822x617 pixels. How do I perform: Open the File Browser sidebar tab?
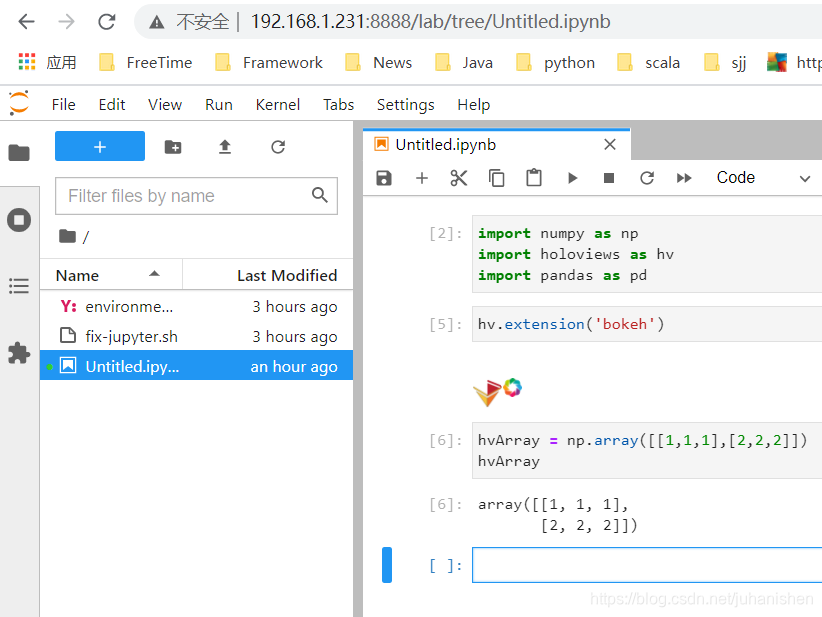pos(19,153)
